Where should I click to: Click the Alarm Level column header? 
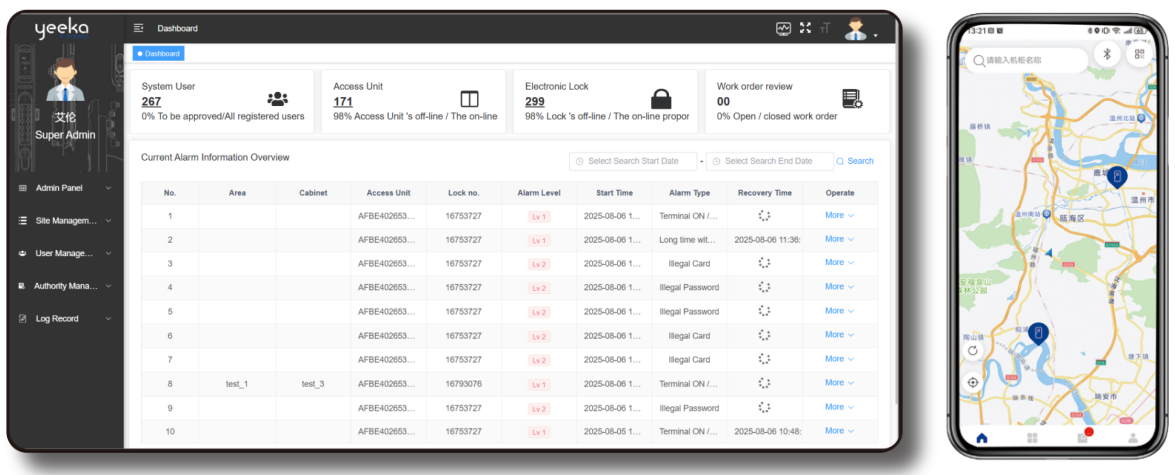[x=540, y=193]
